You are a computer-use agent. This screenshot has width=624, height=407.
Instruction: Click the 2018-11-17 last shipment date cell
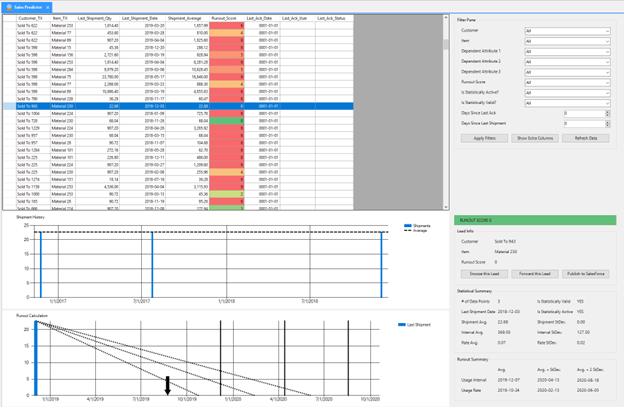pyautogui.click(x=143, y=99)
